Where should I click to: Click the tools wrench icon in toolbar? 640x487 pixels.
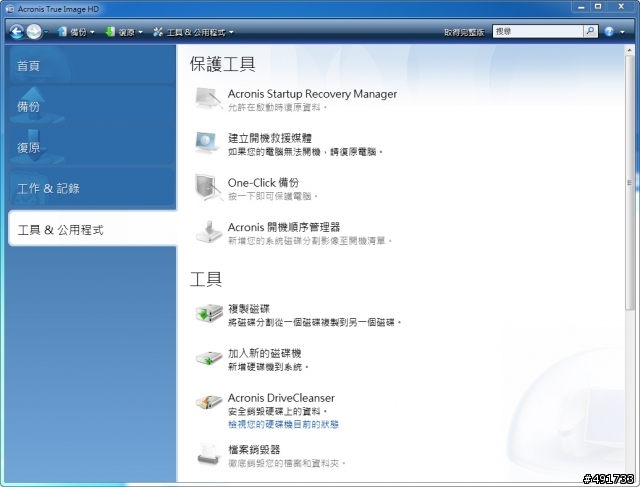pos(158,31)
